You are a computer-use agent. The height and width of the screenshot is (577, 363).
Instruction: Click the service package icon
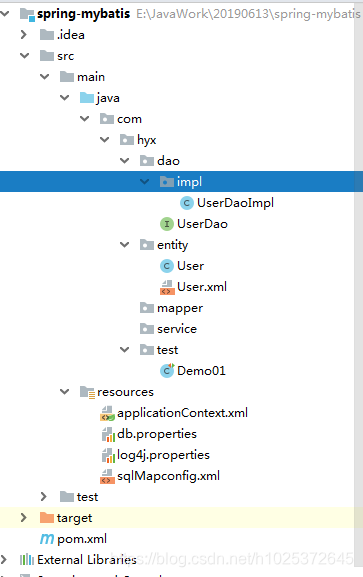click(147, 329)
